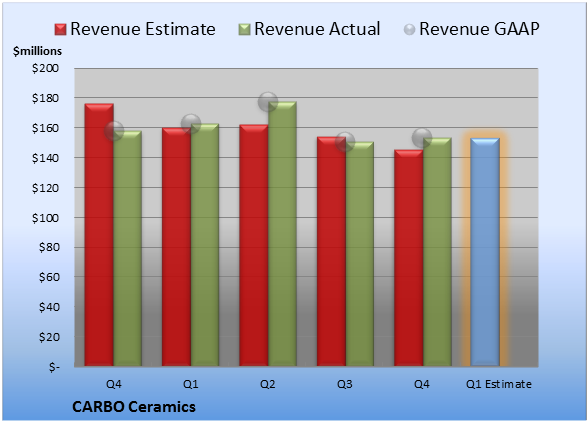This screenshot has width=588, height=422.
Task: Click the '$200' axis value
Action: (x=45, y=68)
